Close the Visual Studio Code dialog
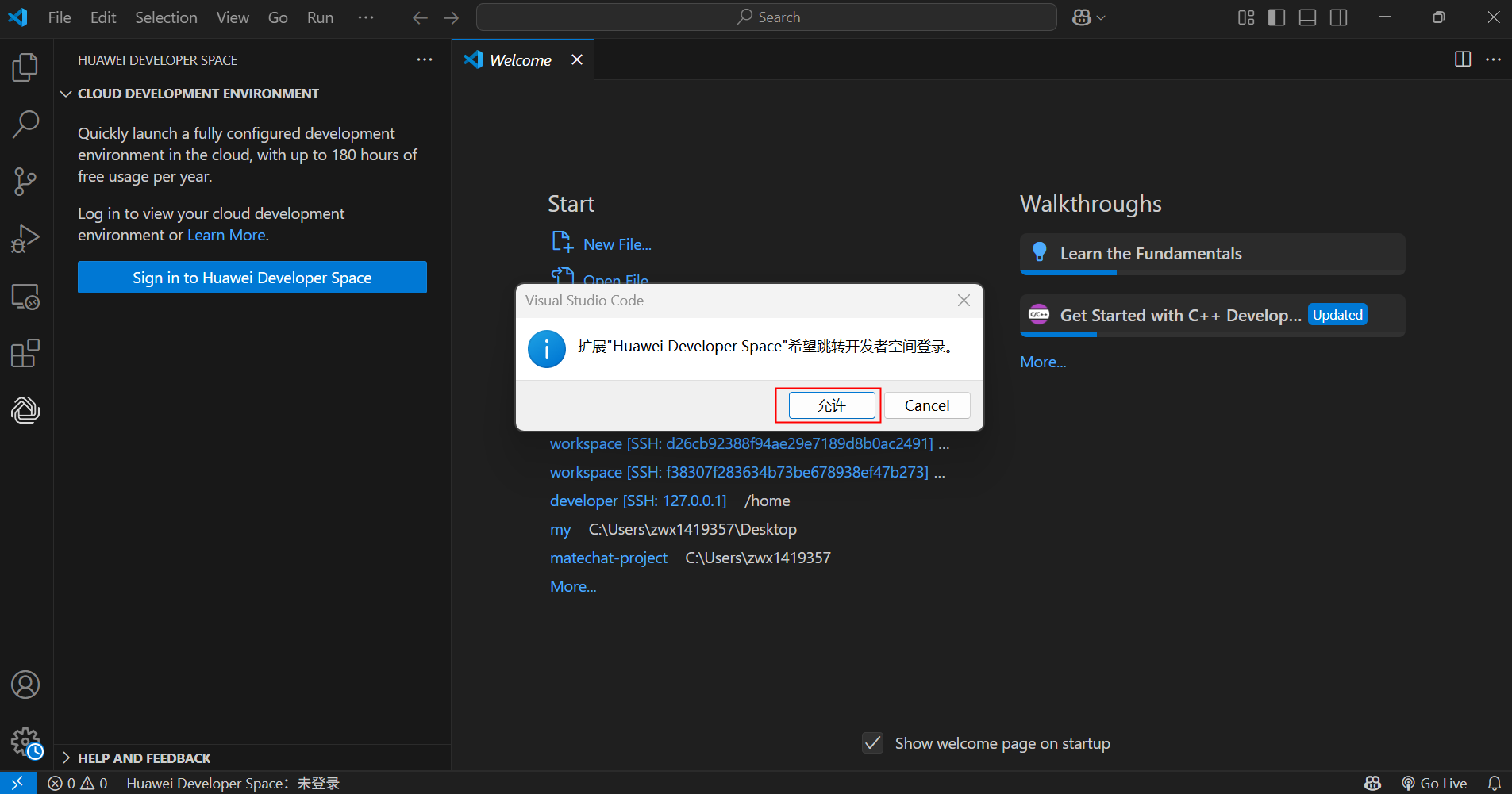The height and width of the screenshot is (794, 1512). [x=964, y=300]
